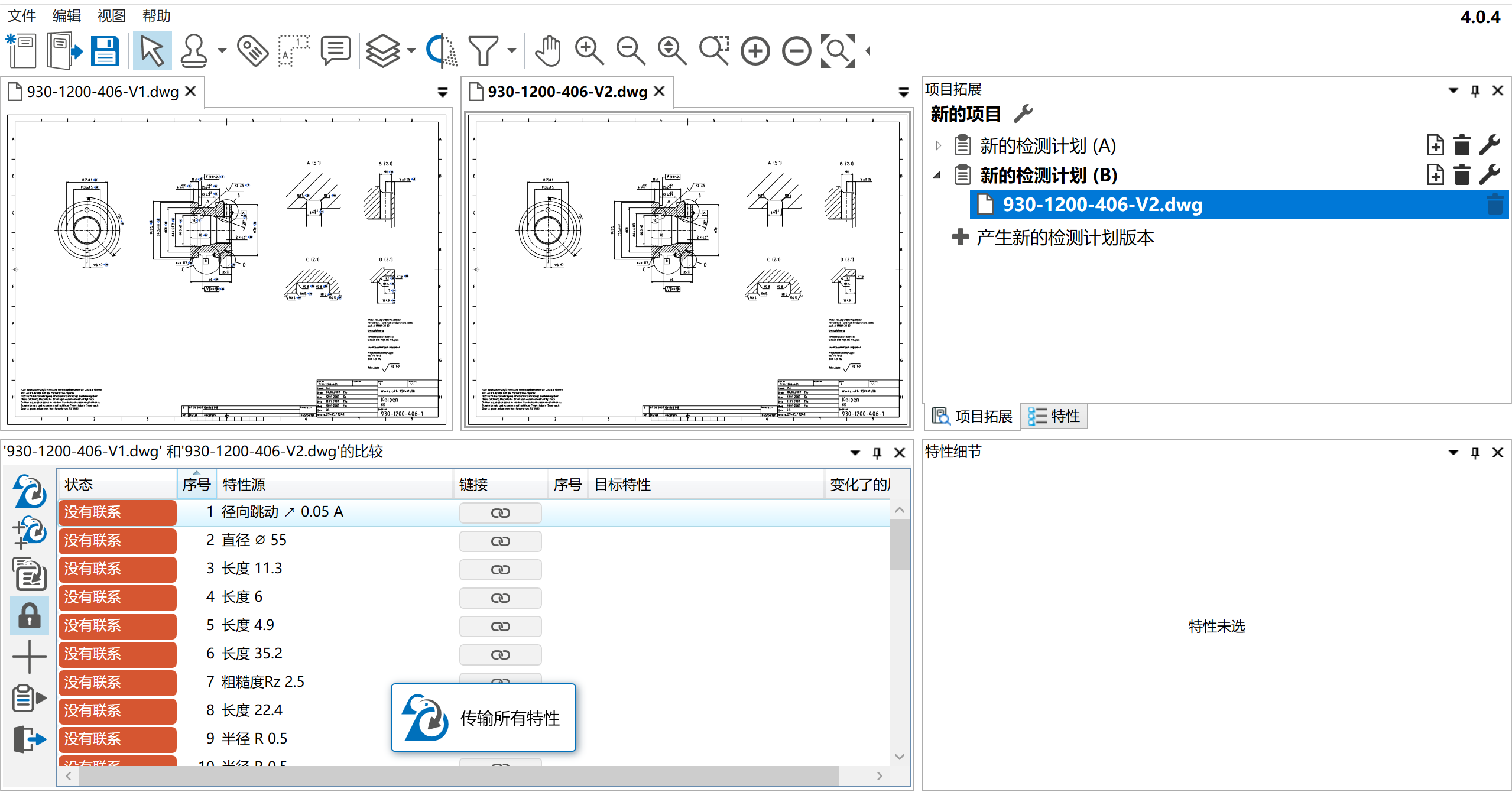Pin the 特性细节 panel
The image size is (1512, 792).
point(1475,453)
